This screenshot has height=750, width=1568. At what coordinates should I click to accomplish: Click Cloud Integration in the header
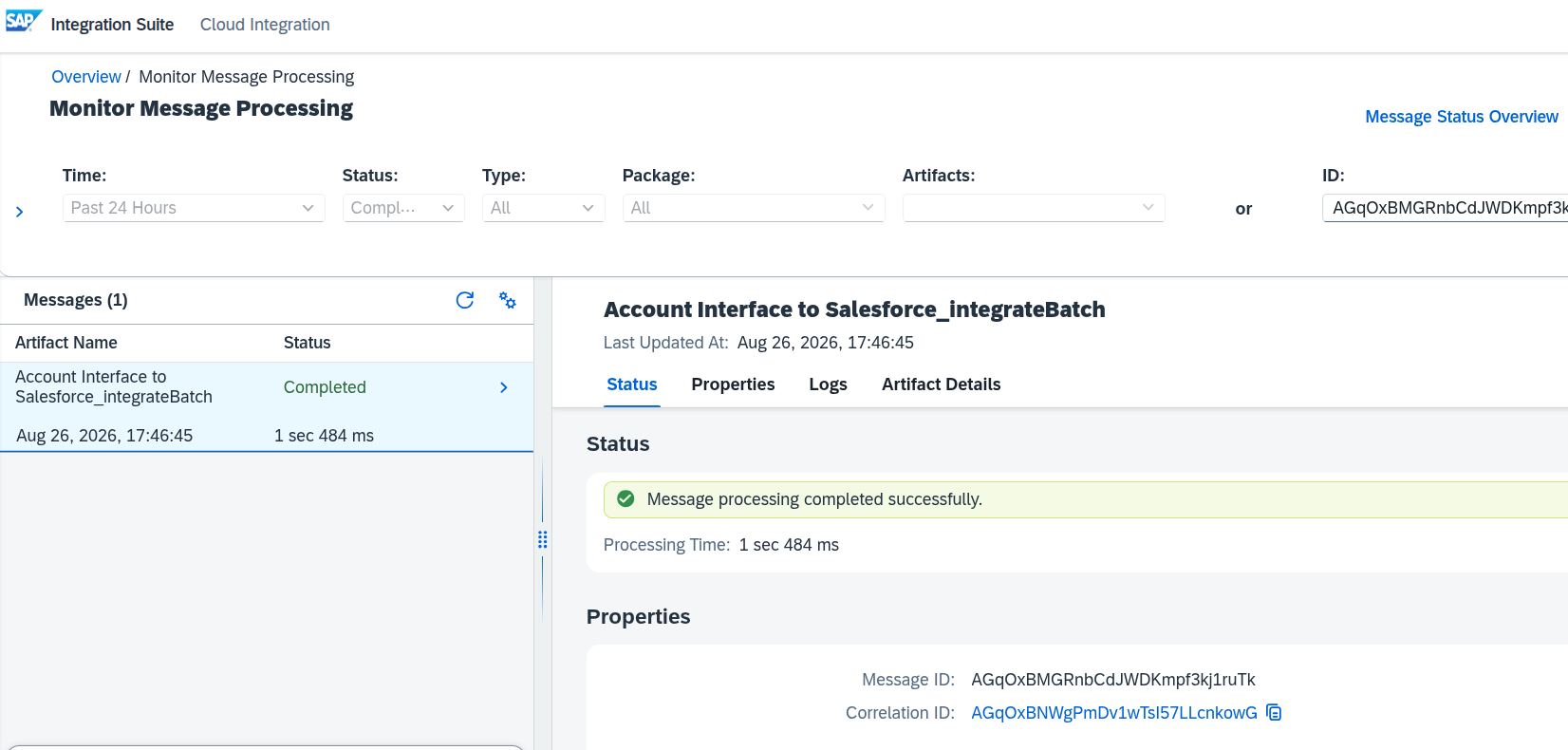pyautogui.click(x=265, y=25)
